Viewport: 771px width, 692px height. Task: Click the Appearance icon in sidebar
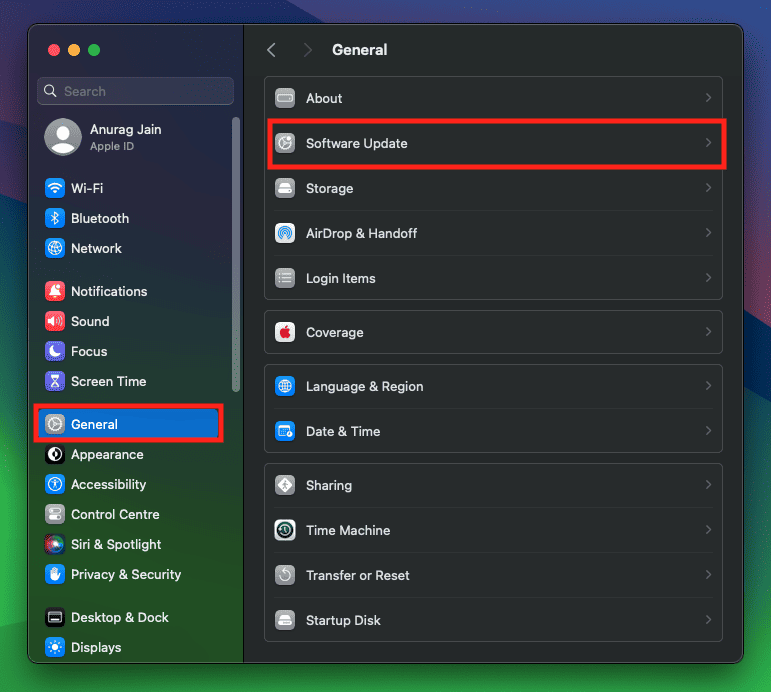pyautogui.click(x=55, y=454)
